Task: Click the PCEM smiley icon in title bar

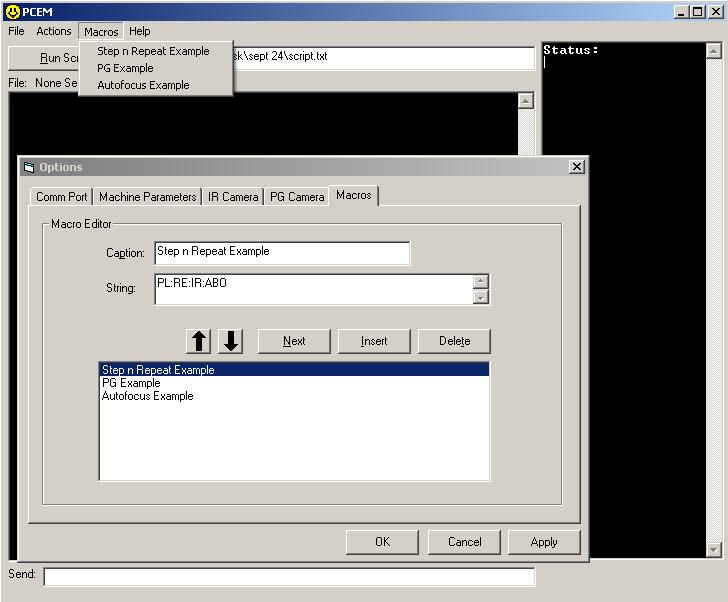Action: point(11,11)
